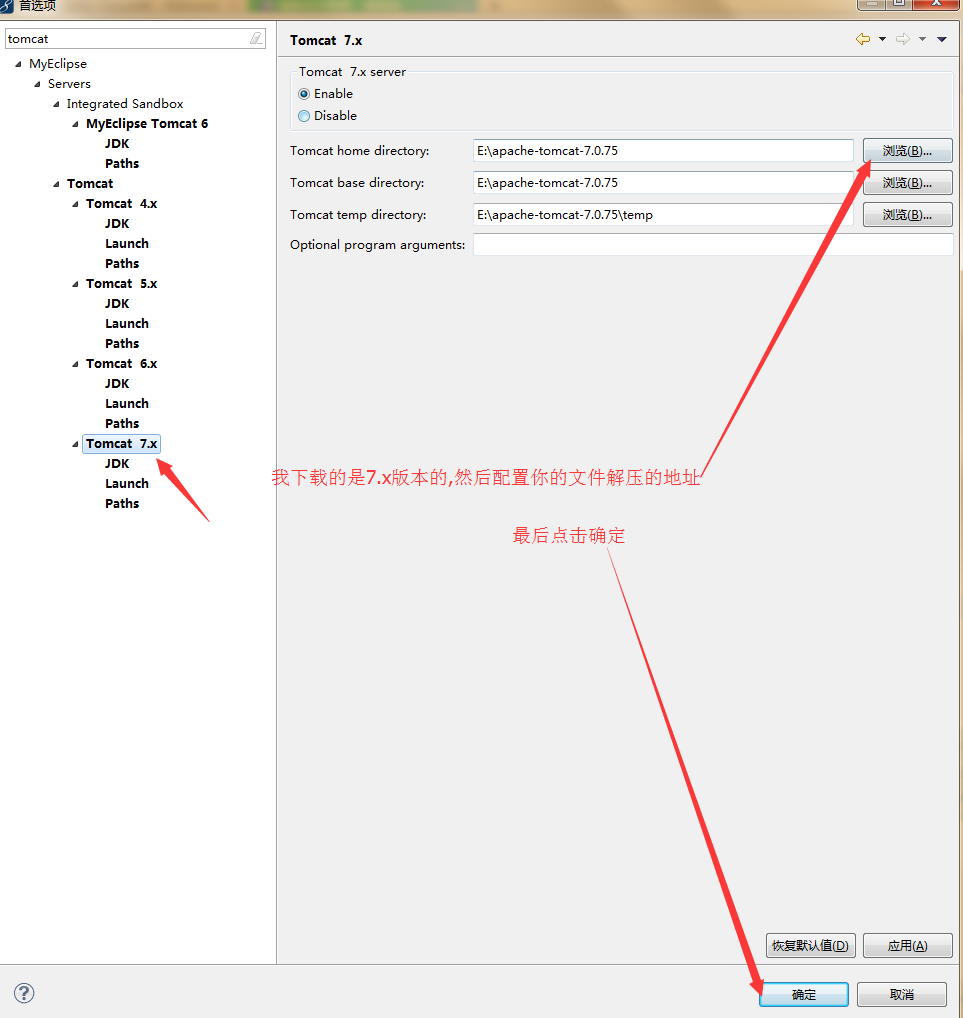Open the back history dropdown arrow
963x1018 pixels.
tap(882, 39)
